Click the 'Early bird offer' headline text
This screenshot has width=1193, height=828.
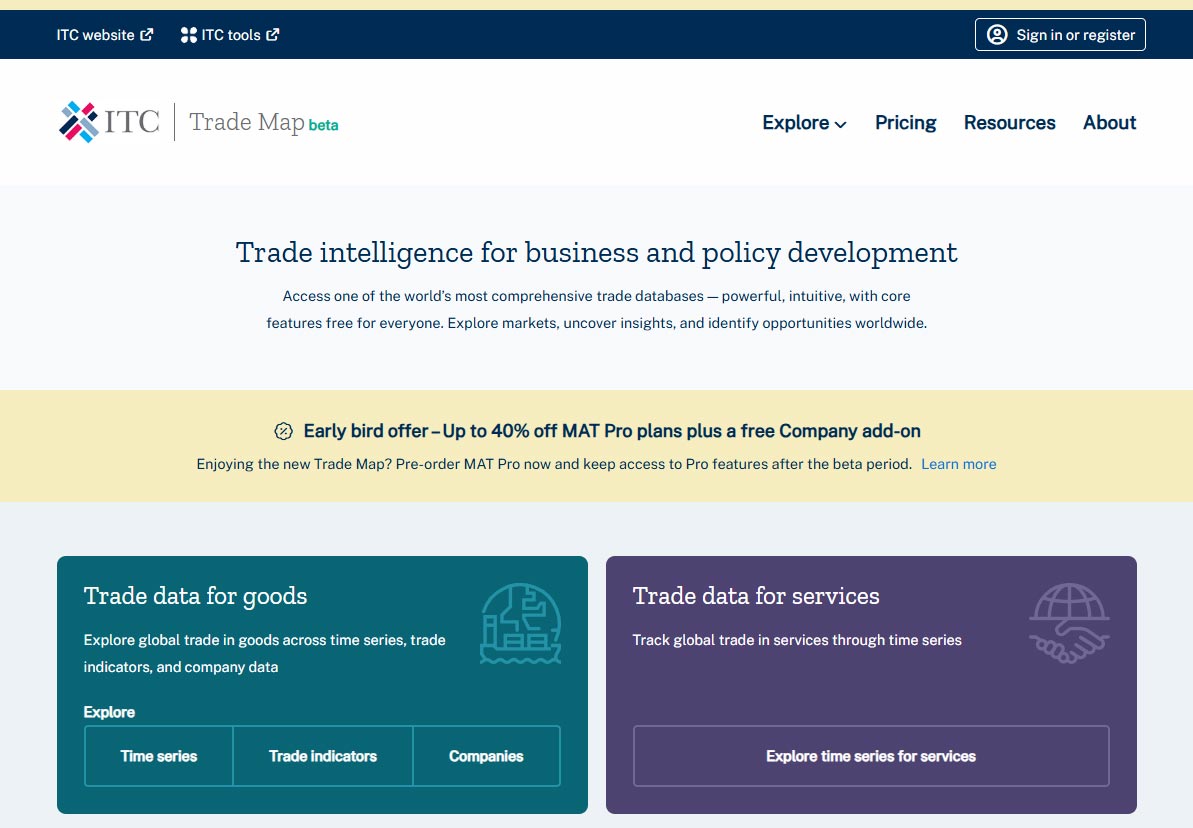click(612, 432)
